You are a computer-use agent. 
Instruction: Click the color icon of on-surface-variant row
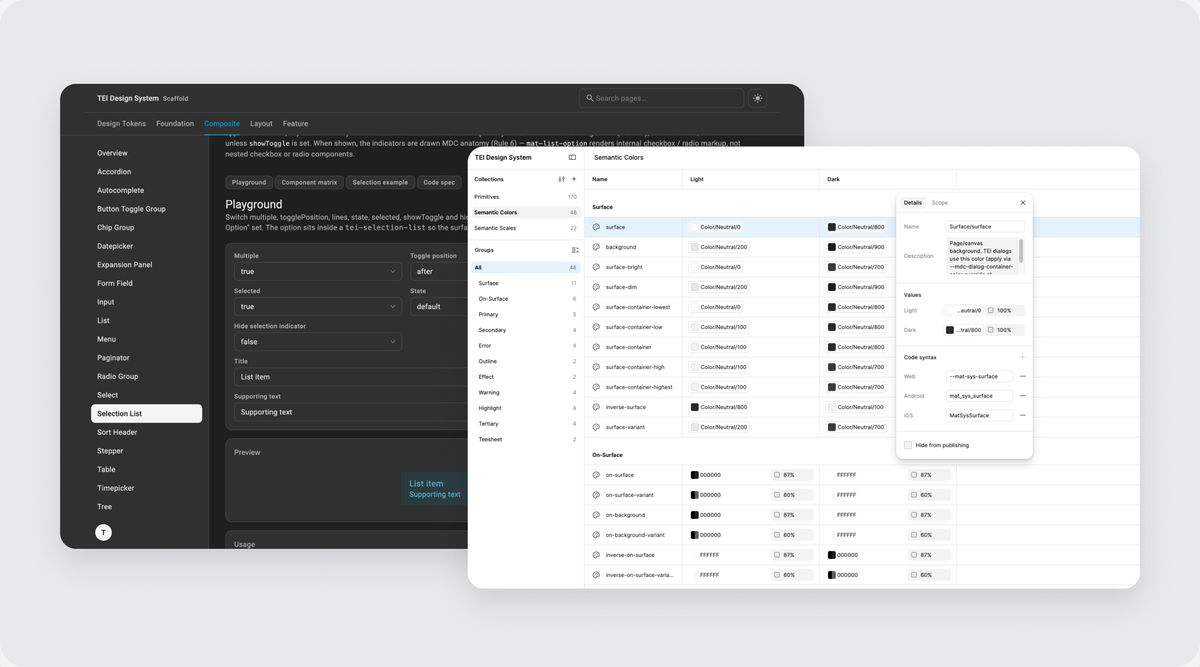tap(596, 495)
